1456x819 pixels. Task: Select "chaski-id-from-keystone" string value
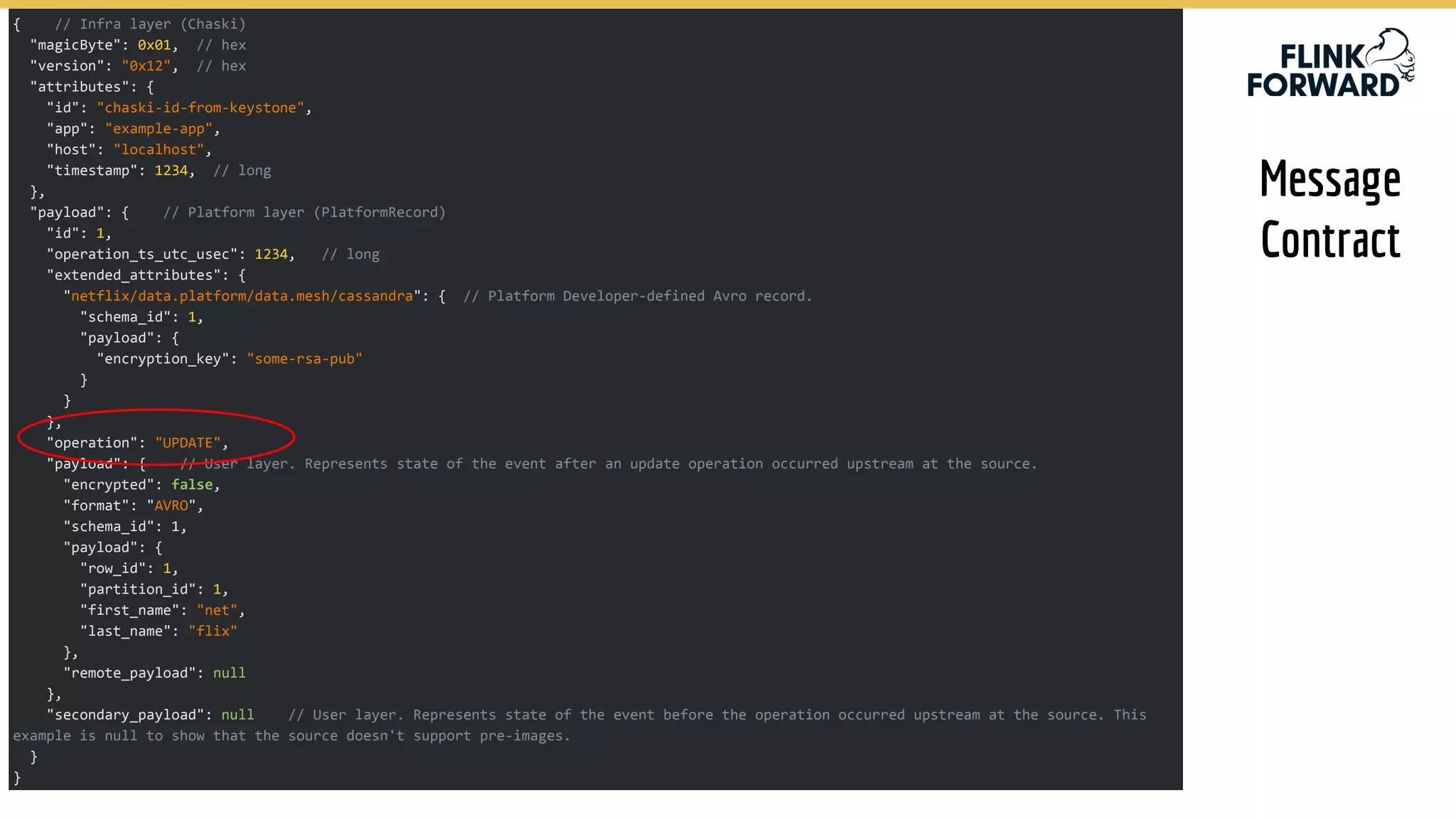point(200,107)
